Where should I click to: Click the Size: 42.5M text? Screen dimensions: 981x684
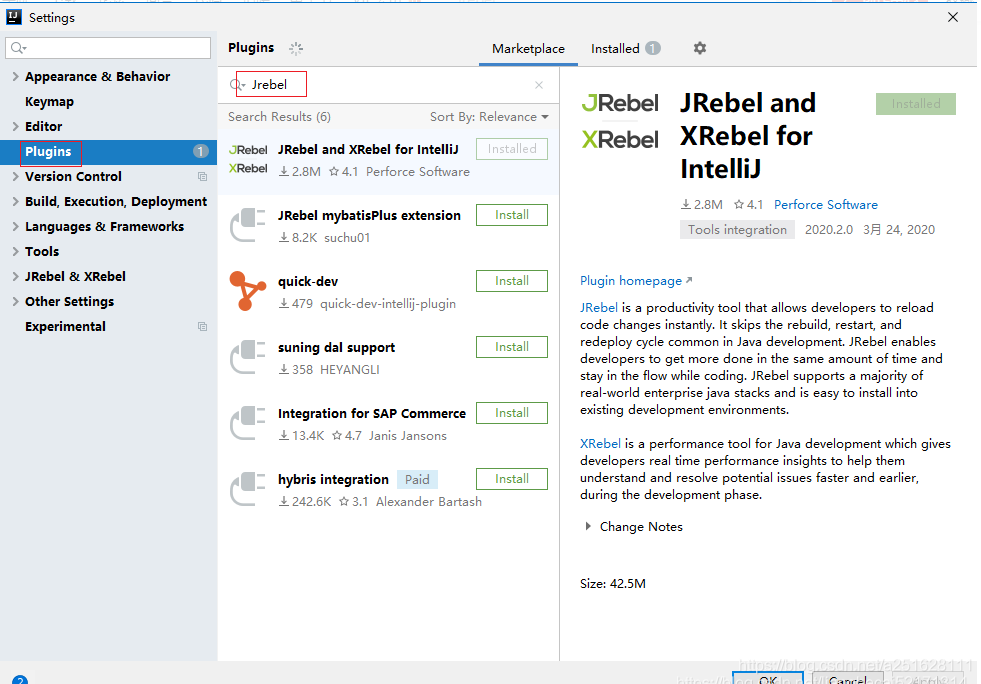pyautogui.click(x=612, y=583)
